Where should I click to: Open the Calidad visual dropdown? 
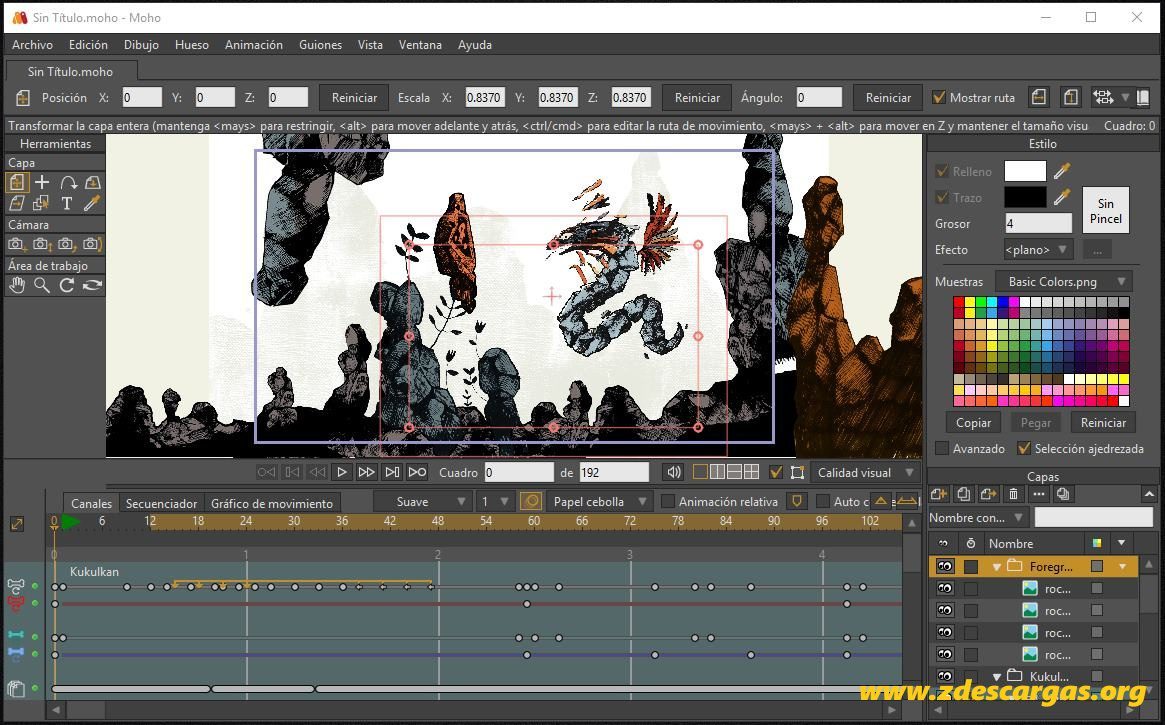(x=865, y=472)
